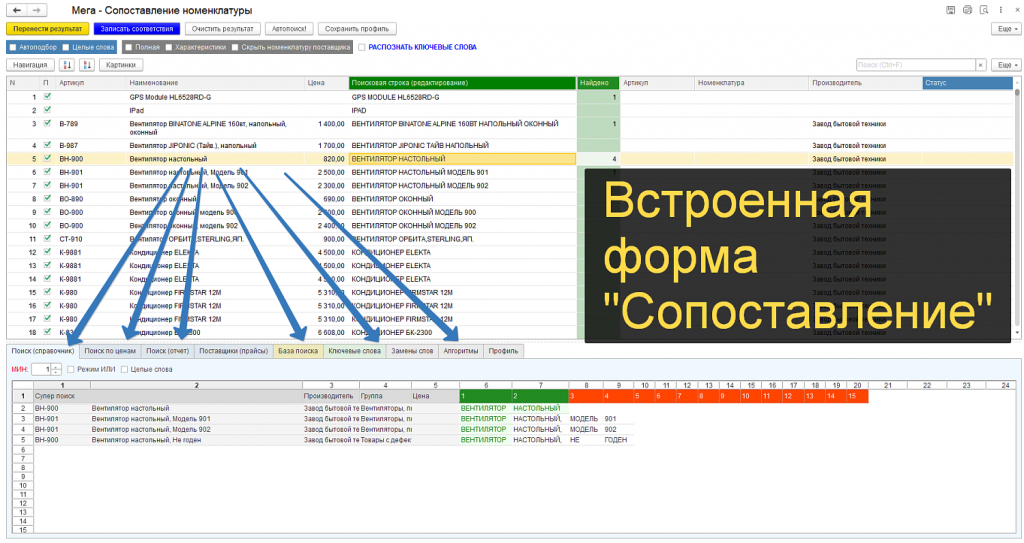Image resolution: width=1024 pixels, height=543 pixels.
Task: Enable the Режим ИЛИ checkbox
Action: [x=71, y=369]
